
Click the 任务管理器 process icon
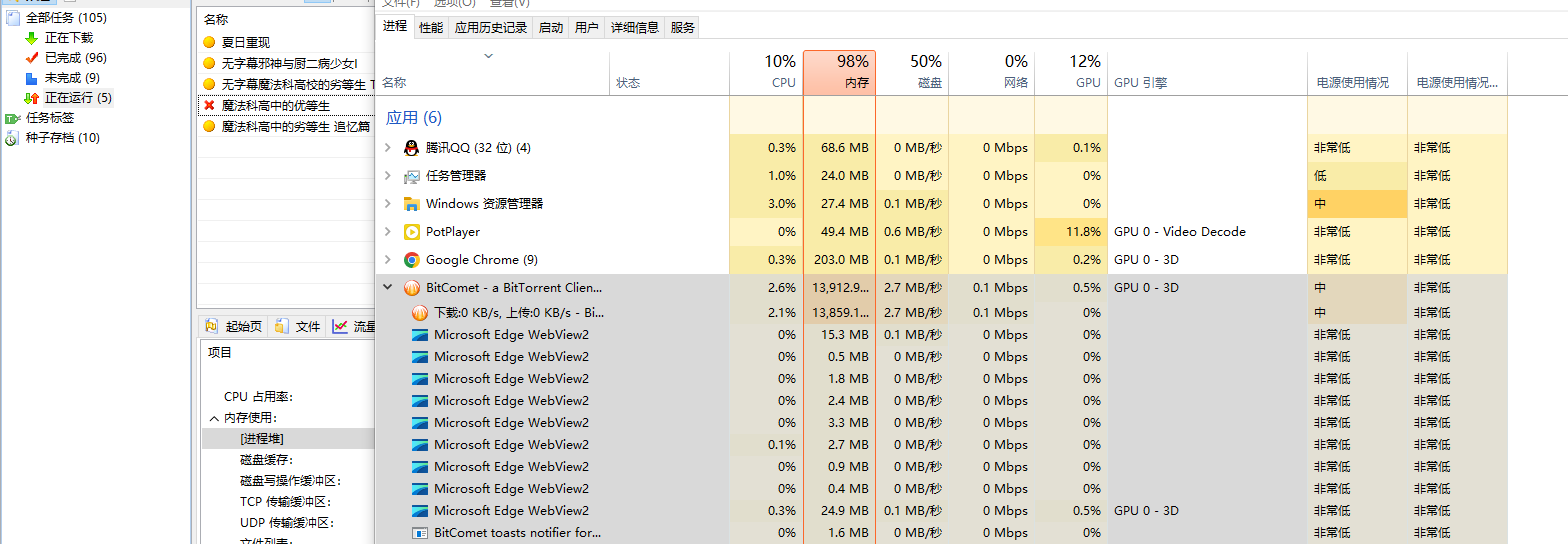click(411, 176)
